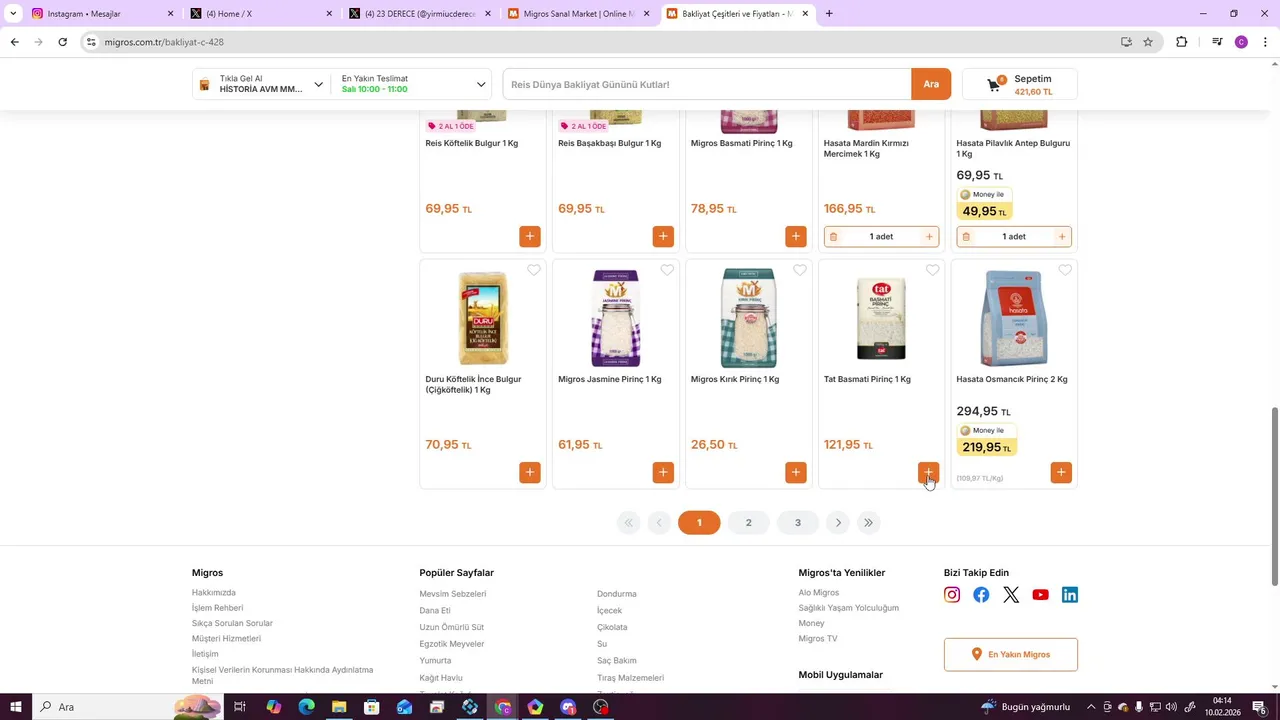Open weather widget Bugün yağmurlu
The width and height of the screenshot is (1280, 720).
[x=1026, y=707]
